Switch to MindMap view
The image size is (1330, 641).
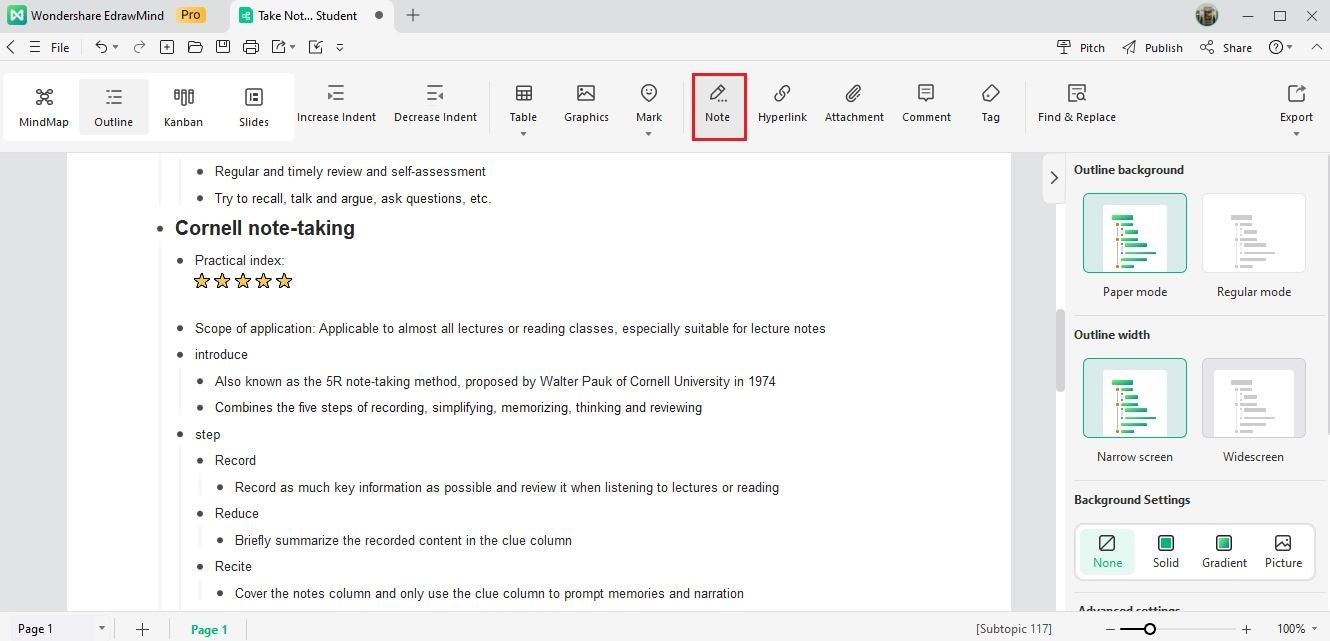(x=44, y=107)
